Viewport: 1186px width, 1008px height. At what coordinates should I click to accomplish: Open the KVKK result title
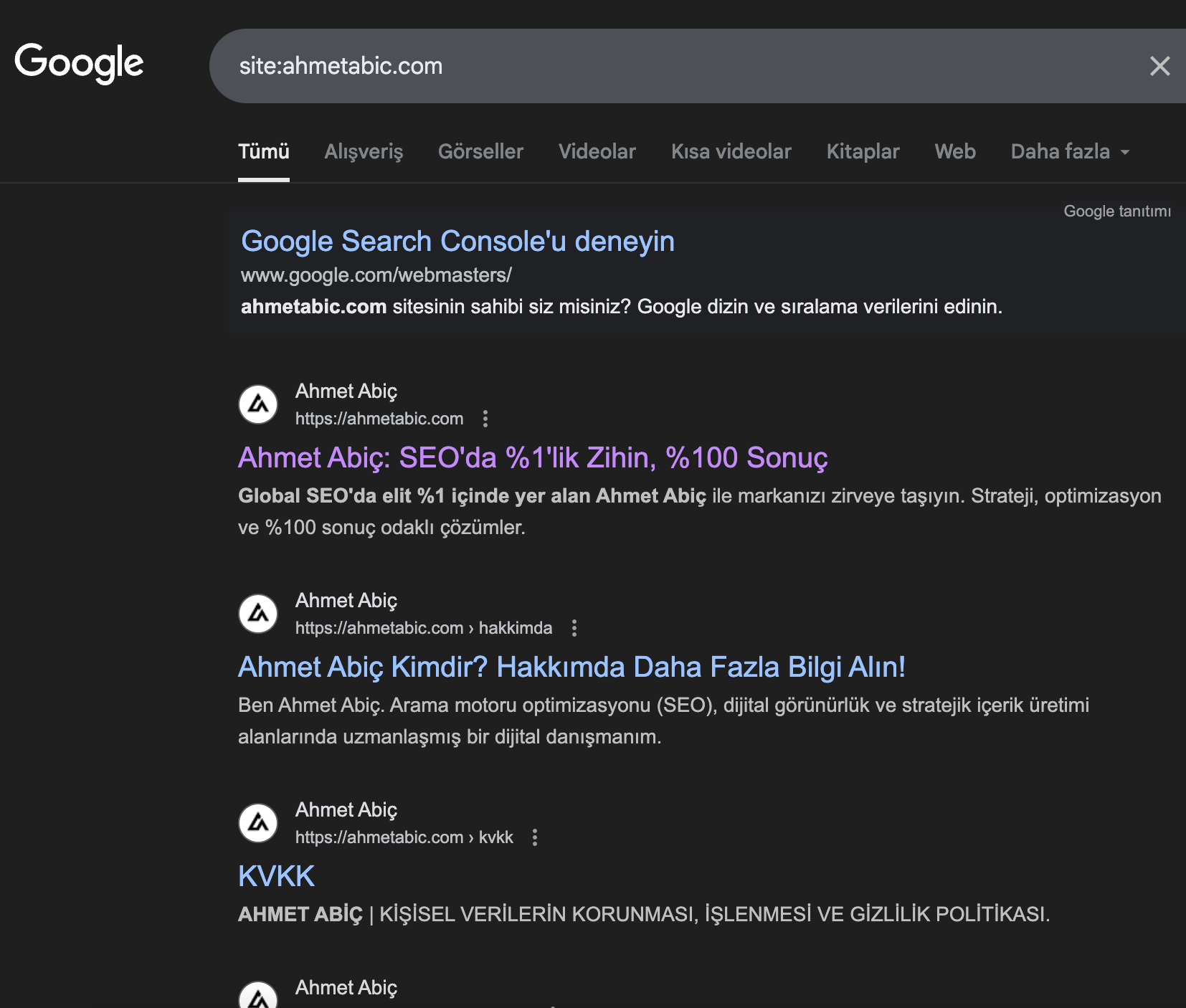point(276,877)
